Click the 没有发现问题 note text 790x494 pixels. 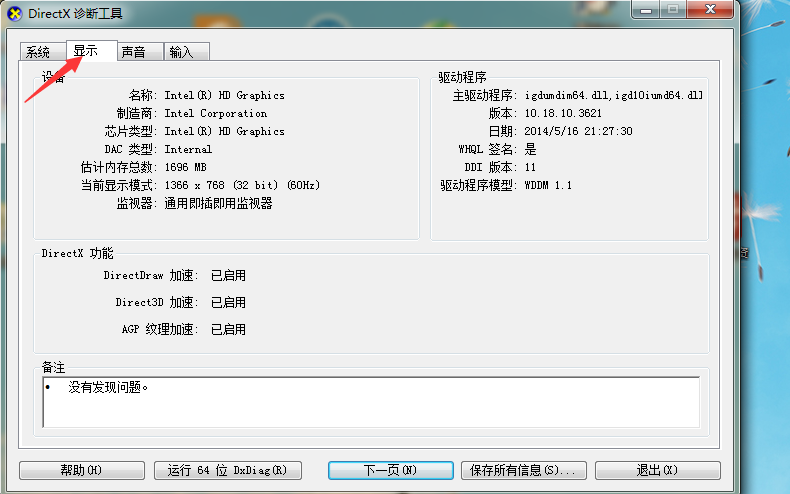(x=108, y=387)
